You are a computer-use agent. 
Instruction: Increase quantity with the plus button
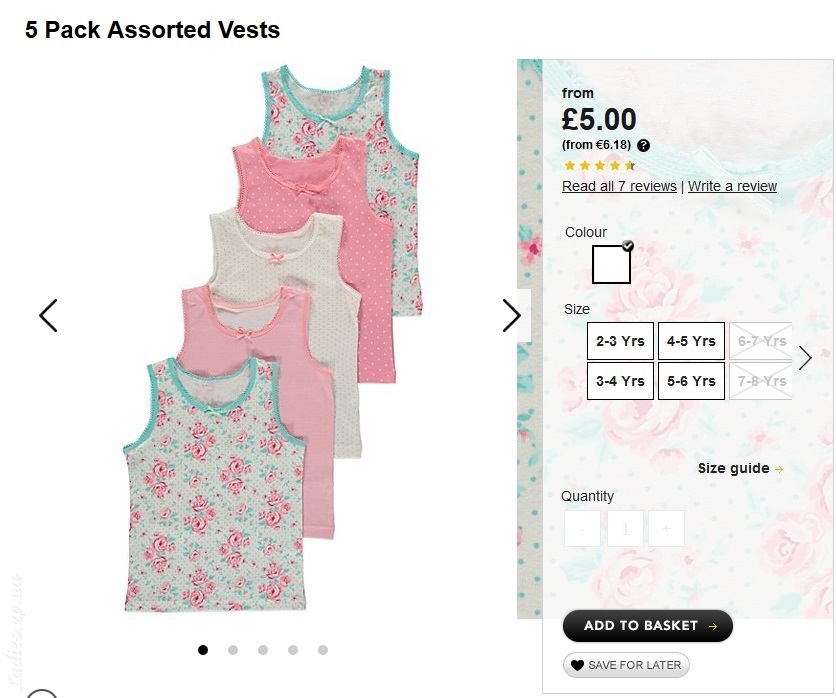[666, 528]
